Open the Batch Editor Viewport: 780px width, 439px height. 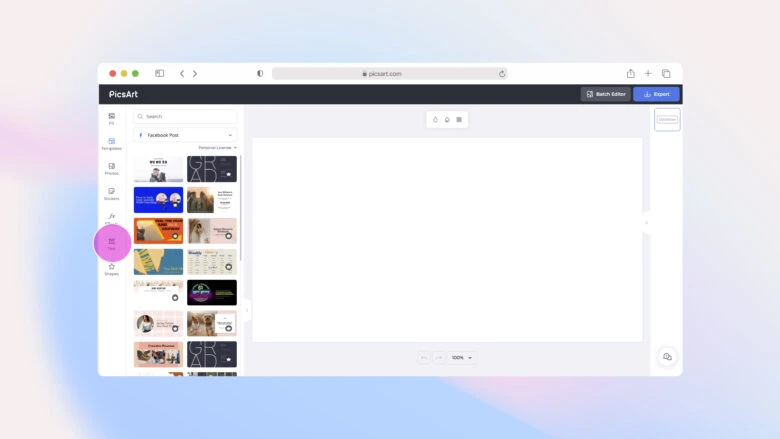606,94
